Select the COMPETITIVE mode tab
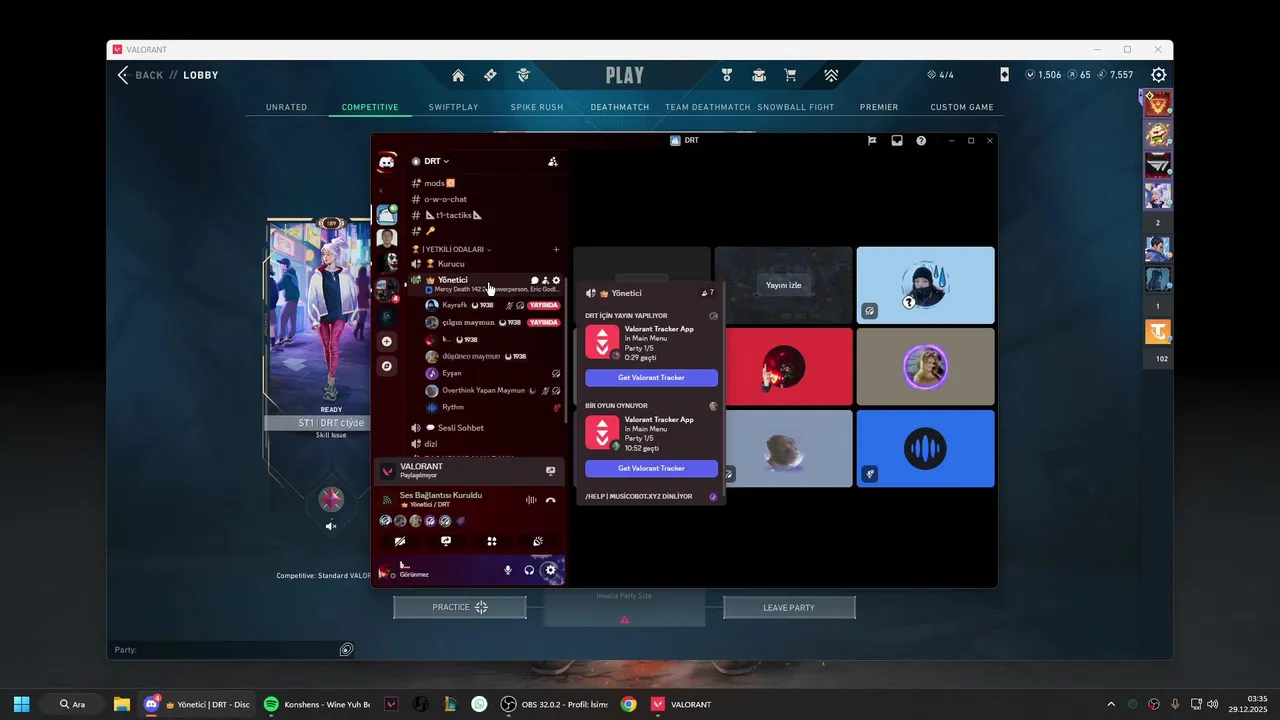 (x=370, y=107)
